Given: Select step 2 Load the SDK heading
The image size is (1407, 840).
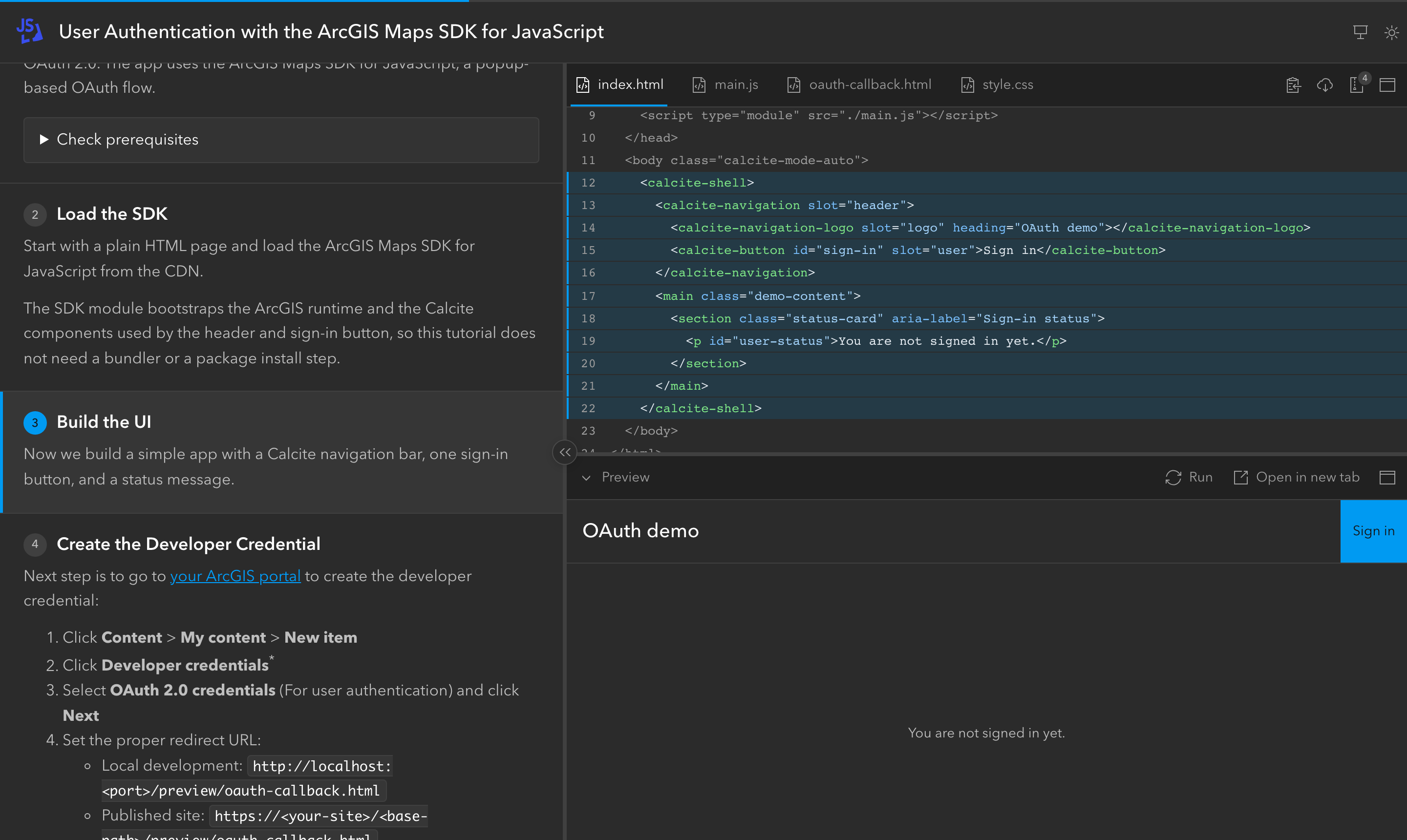Looking at the screenshot, I should coord(111,214).
